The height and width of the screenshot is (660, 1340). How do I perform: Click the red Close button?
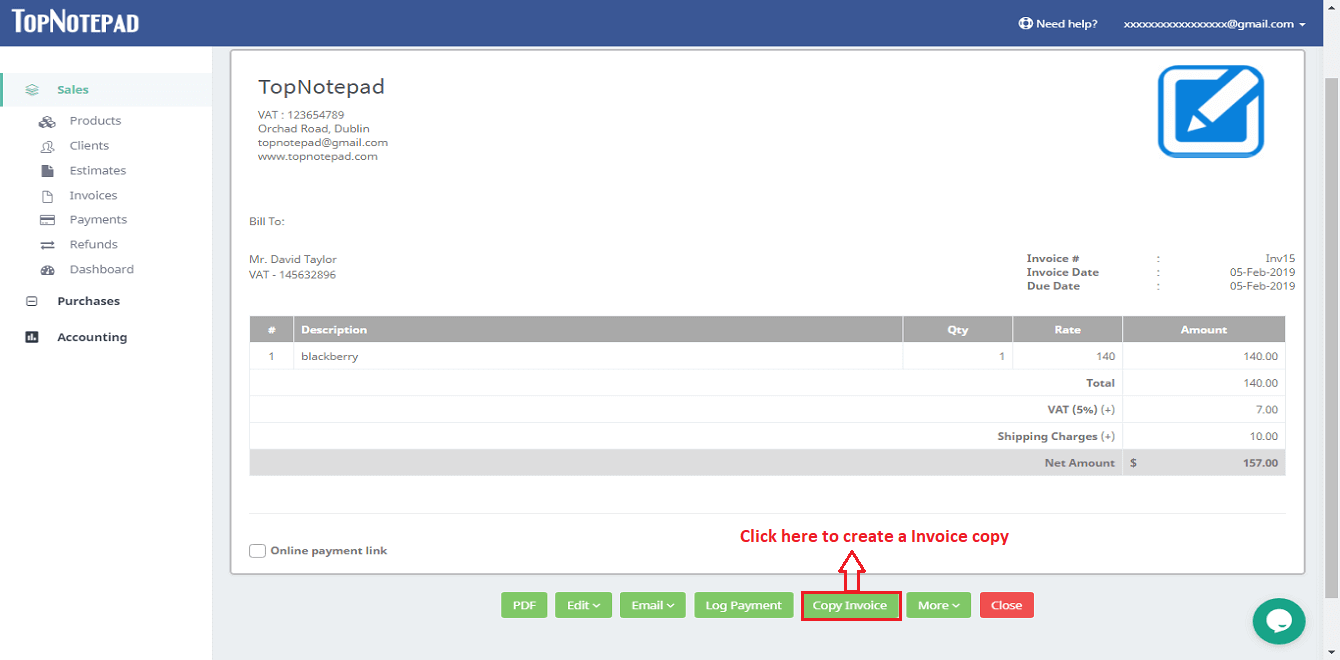pos(1006,605)
